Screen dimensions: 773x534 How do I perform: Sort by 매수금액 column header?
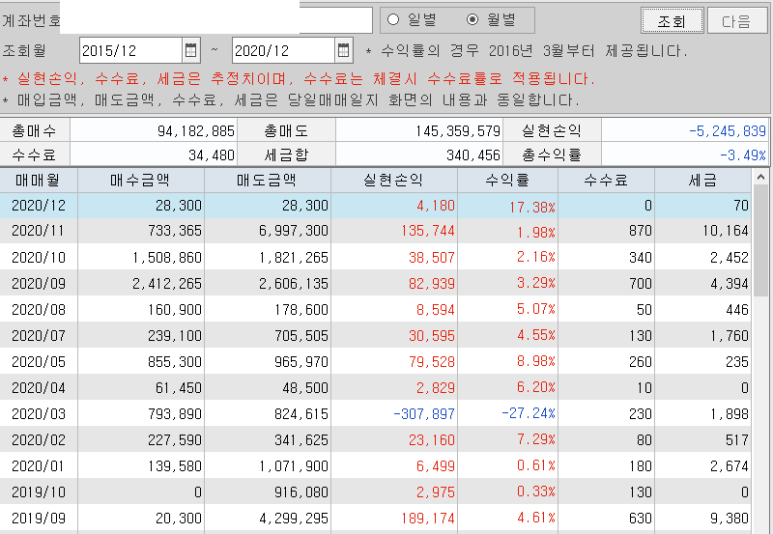coord(141,180)
